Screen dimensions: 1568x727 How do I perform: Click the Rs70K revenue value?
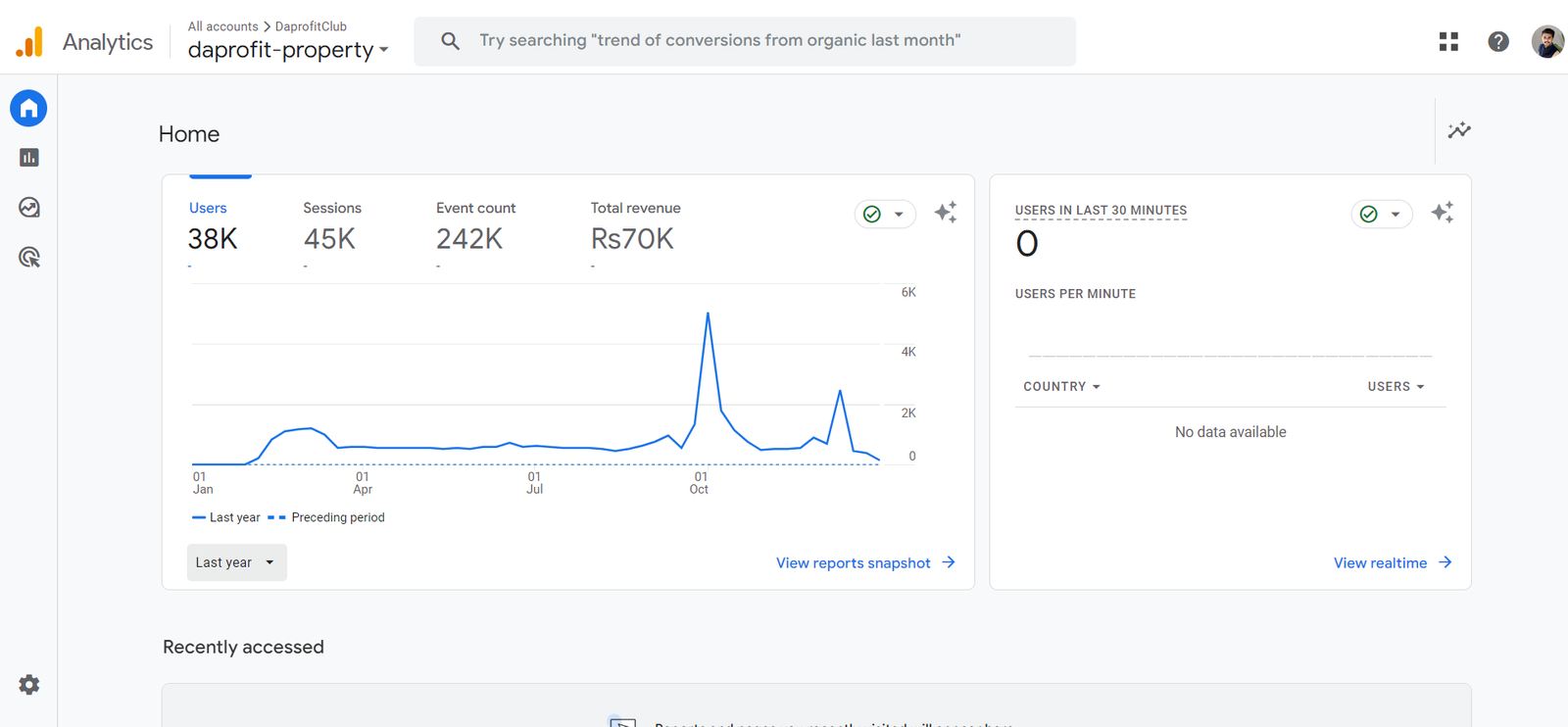[x=632, y=239]
